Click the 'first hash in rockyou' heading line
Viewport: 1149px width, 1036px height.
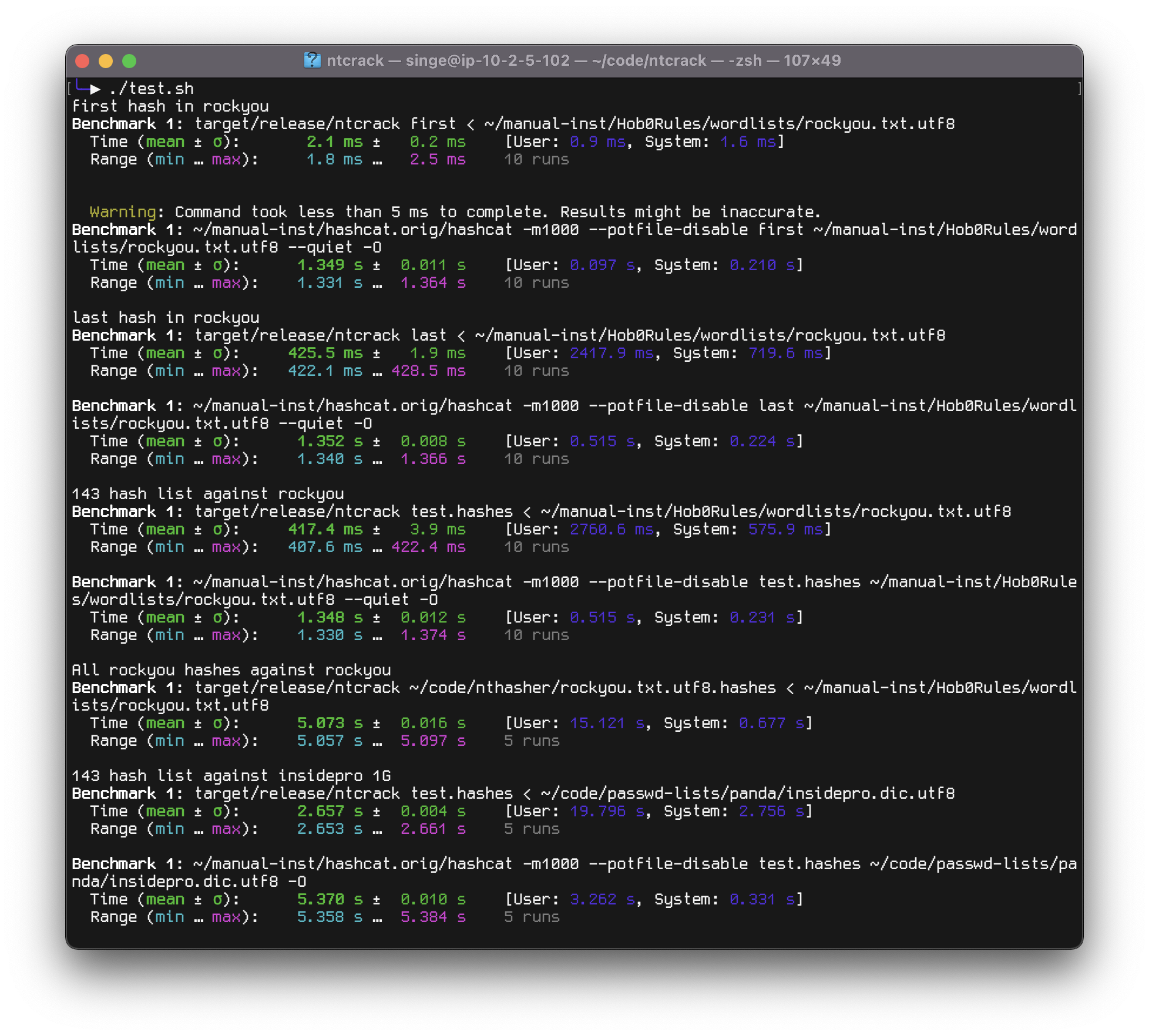[170, 106]
